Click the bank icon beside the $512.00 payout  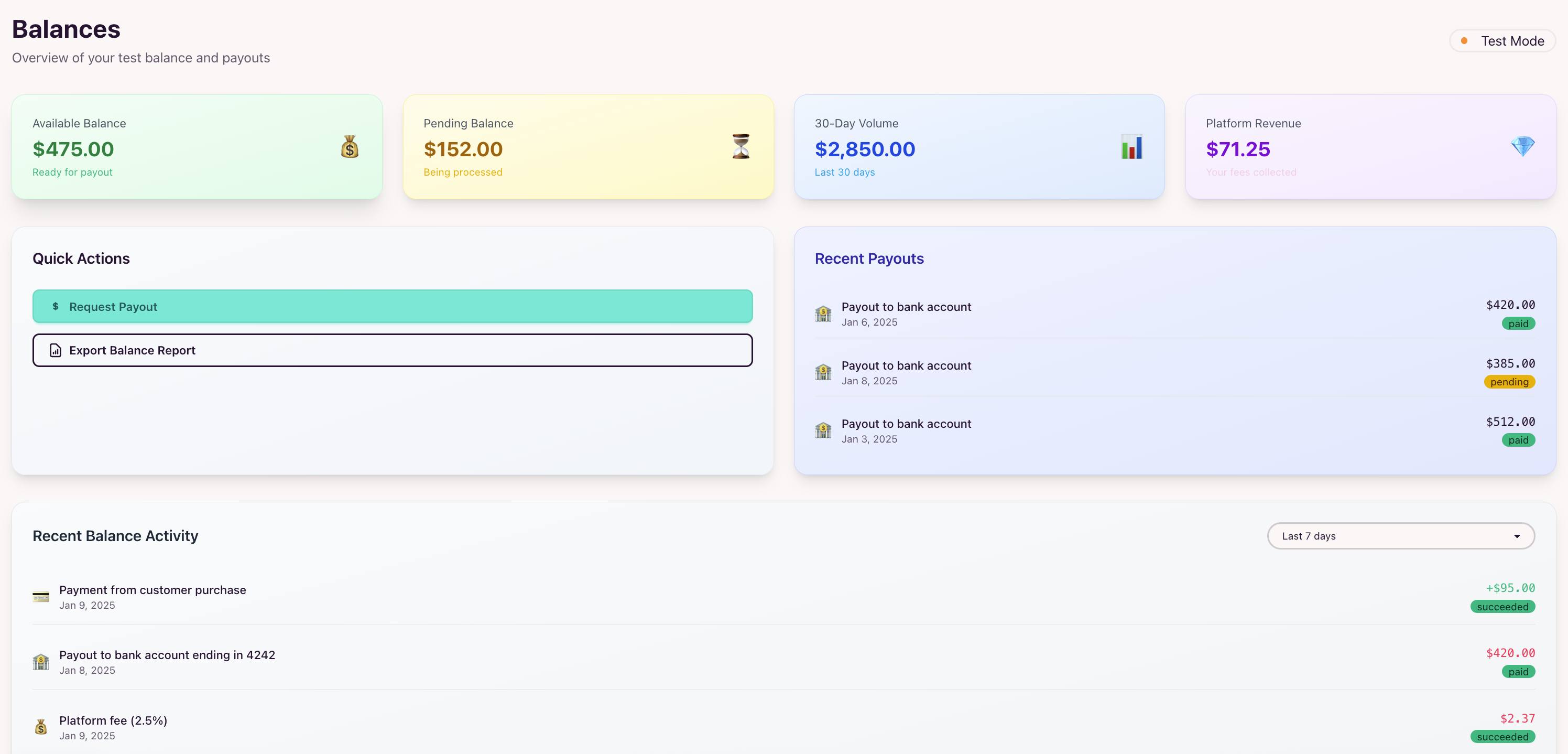click(823, 430)
